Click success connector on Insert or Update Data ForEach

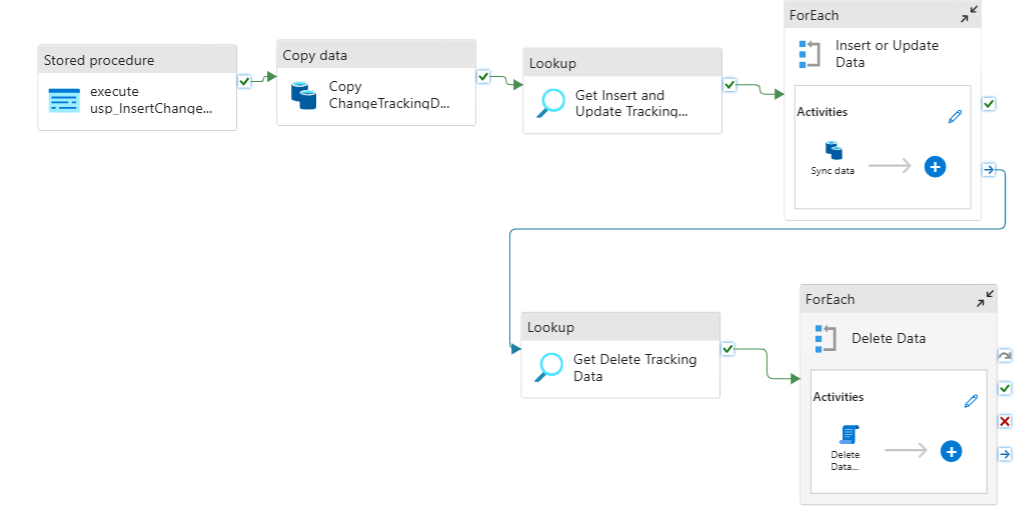(x=989, y=104)
